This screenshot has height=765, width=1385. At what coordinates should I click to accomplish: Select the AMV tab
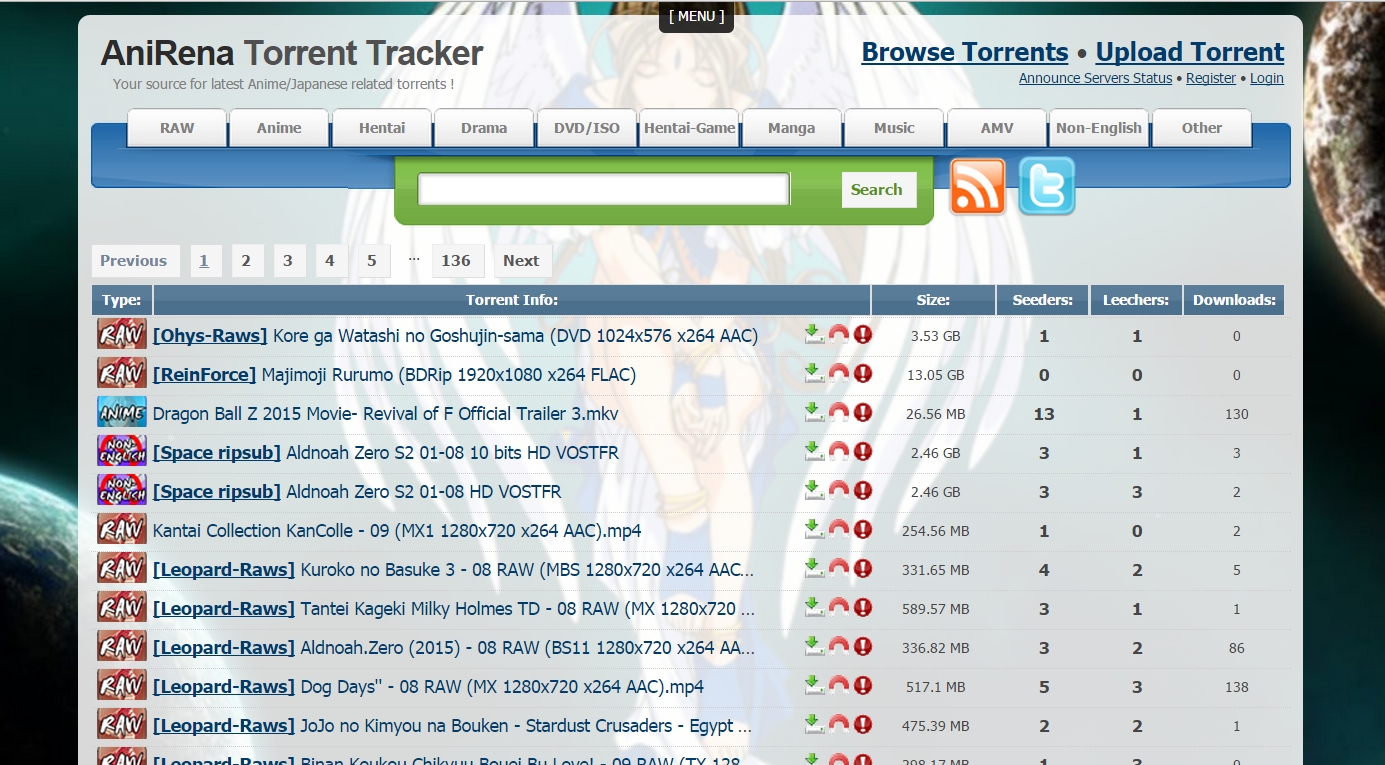[x=997, y=128]
